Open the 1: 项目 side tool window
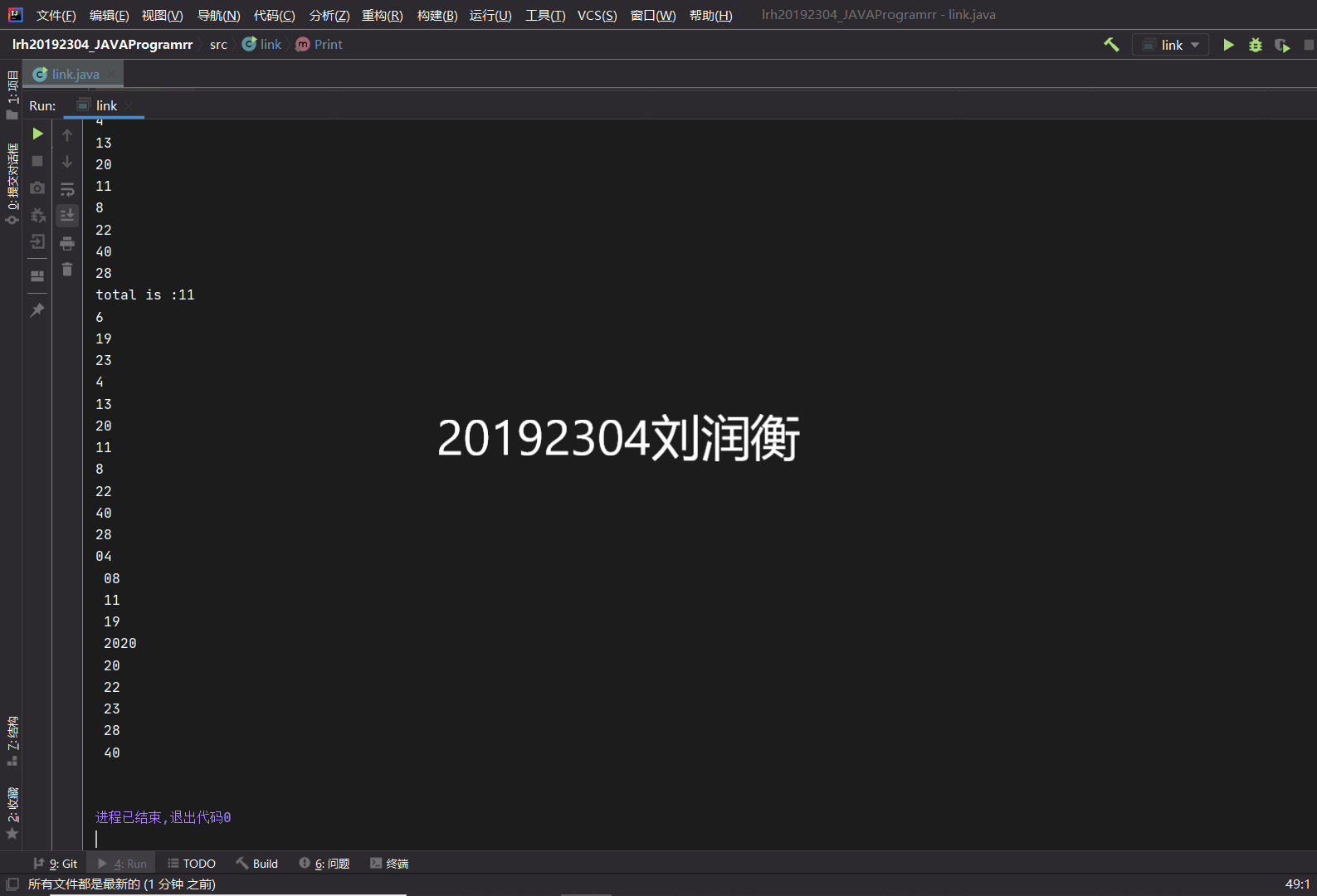Screen dimensions: 1317x896 (12, 94)
